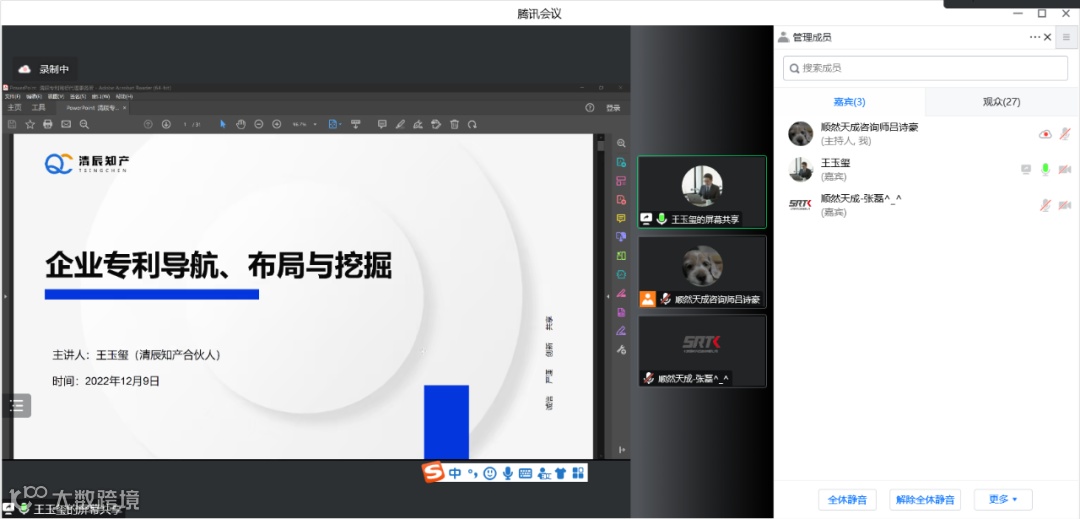Click the pink organize pages tool icon
Viewport: 1080px width, 519px height.
coord(621,181)
